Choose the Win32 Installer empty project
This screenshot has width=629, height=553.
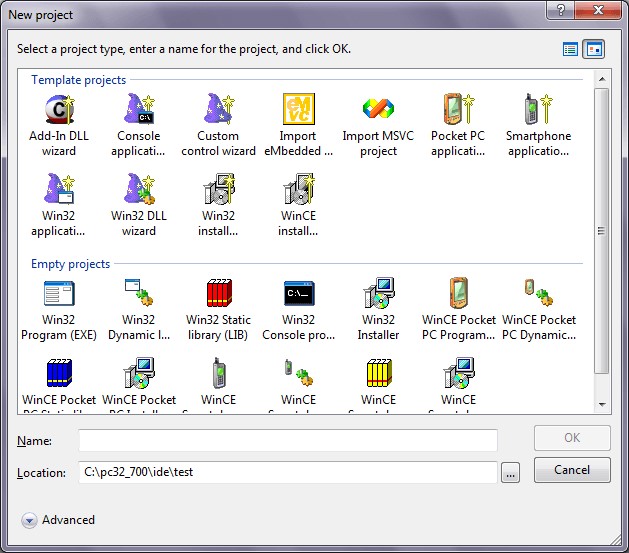378,294
